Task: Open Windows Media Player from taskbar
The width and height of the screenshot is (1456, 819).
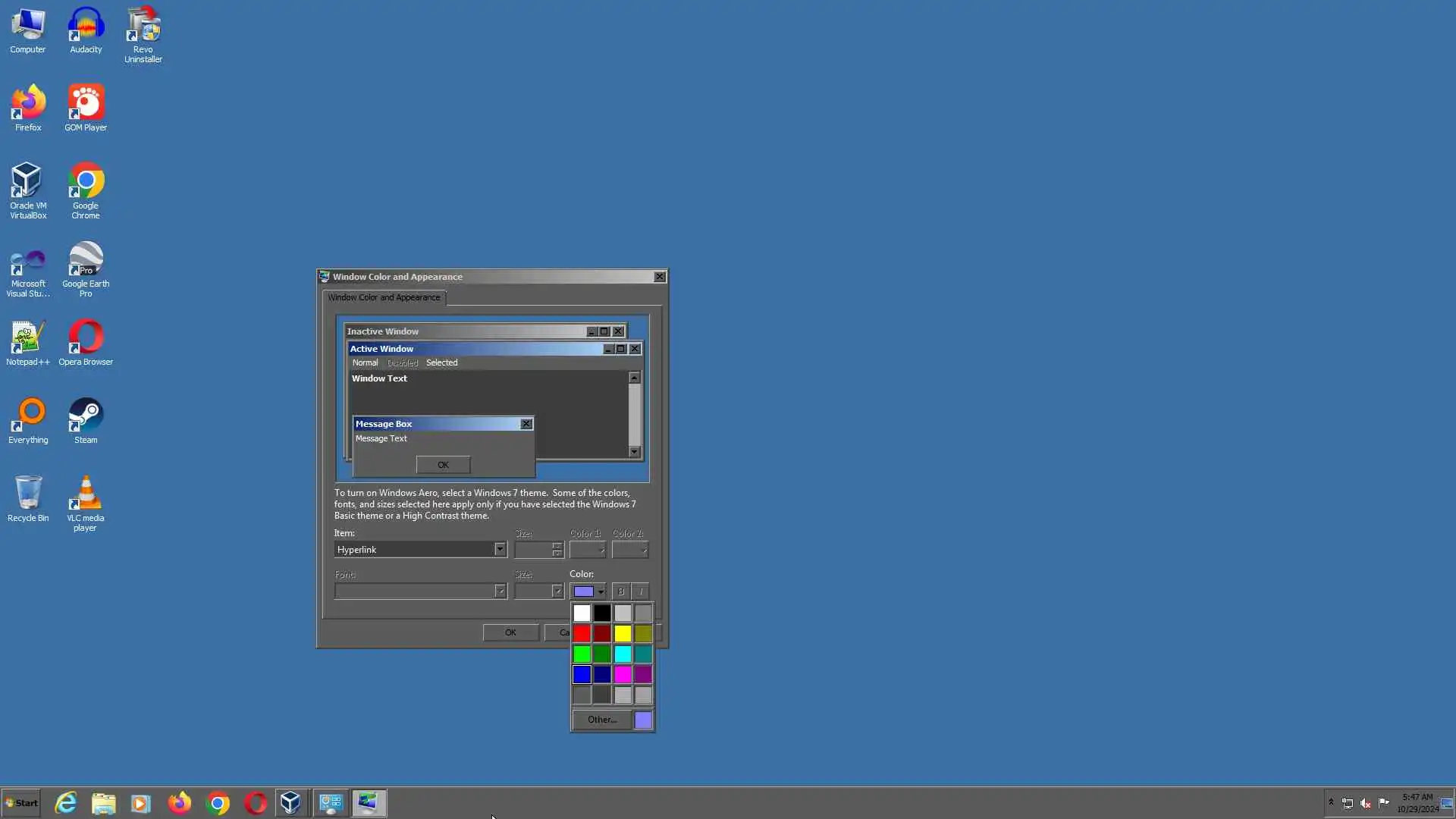Action: 141,803
